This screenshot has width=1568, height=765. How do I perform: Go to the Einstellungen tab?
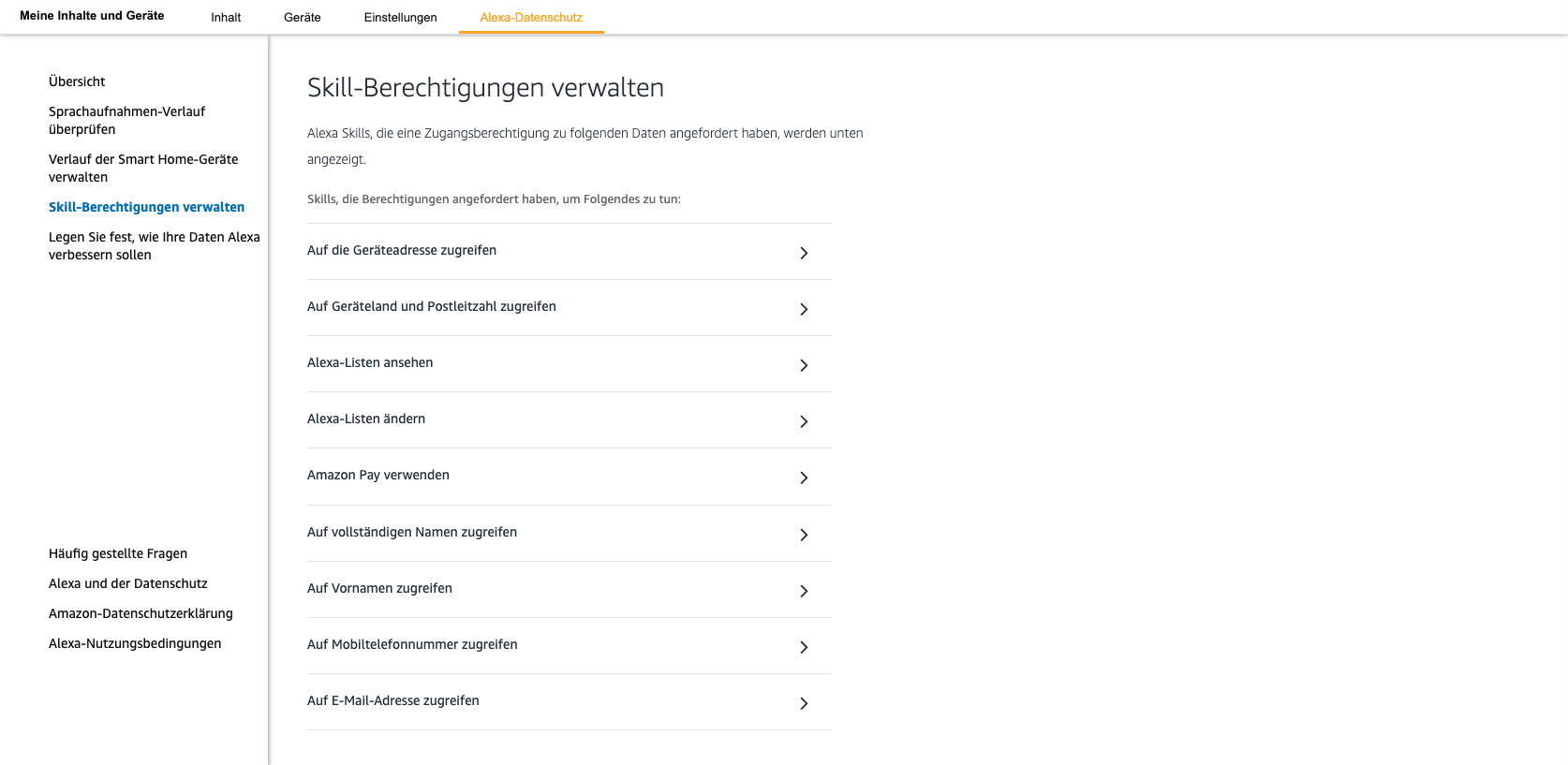point(400,18)
